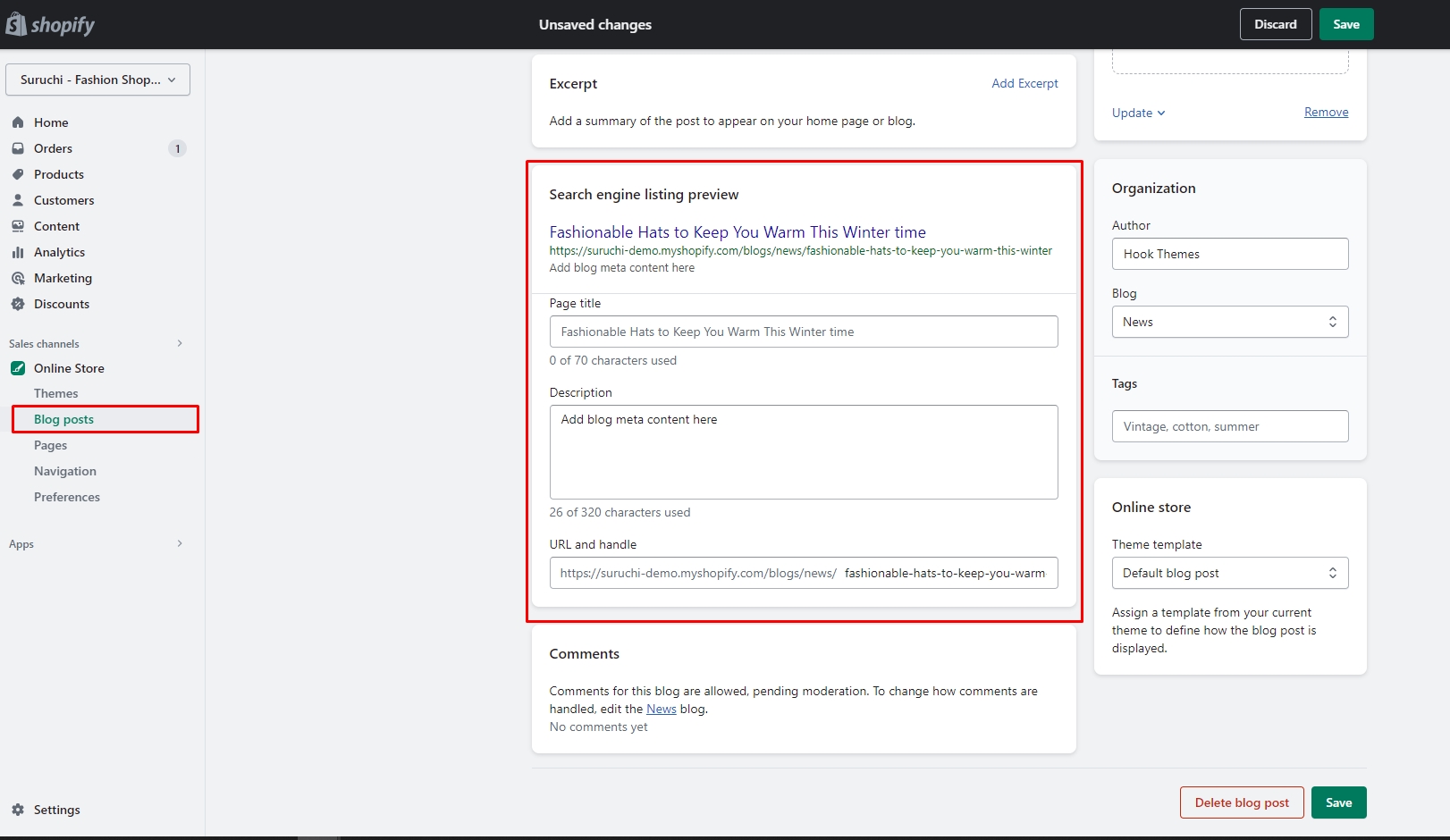1450x840 pixels.
Task: Click the Discounts badge icon
Action: click(x=18, y=304)
